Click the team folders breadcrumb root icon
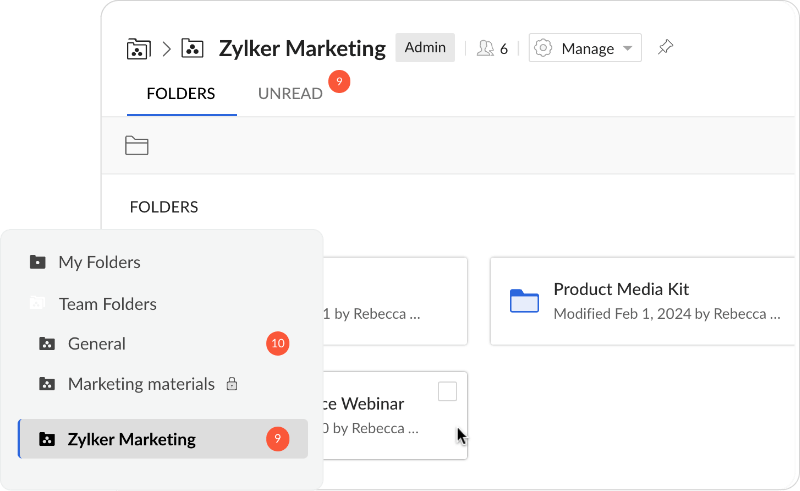The height and width of the screenshot is (491, 800). coord(138,48)
